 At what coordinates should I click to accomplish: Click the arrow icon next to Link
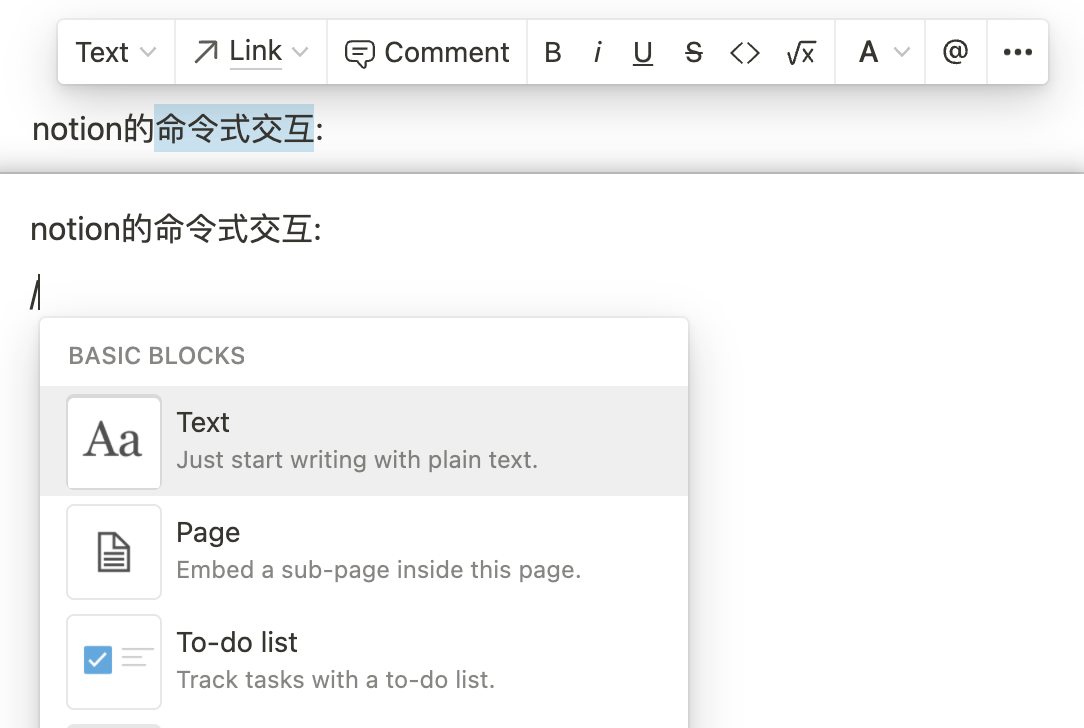(x=205, y=53)
